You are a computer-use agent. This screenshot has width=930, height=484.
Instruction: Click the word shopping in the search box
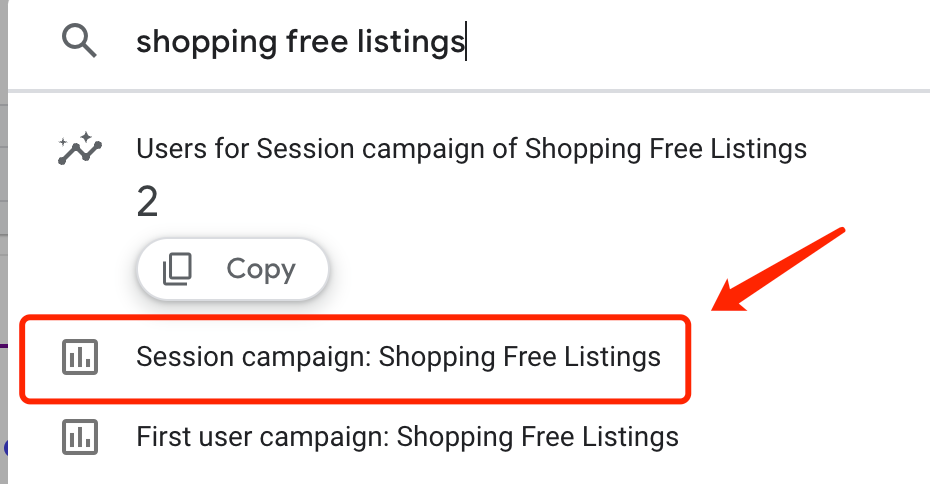(206, 42)
